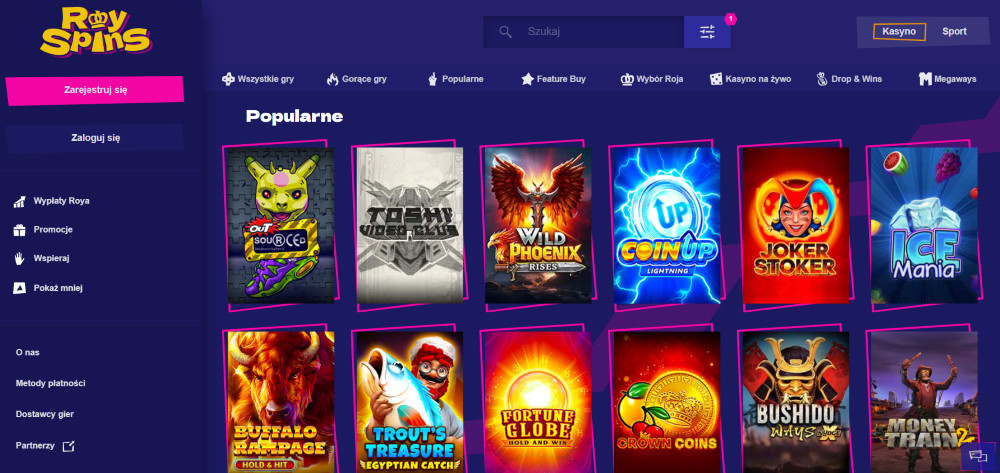Open the search filter settings icon

point(707,32)
